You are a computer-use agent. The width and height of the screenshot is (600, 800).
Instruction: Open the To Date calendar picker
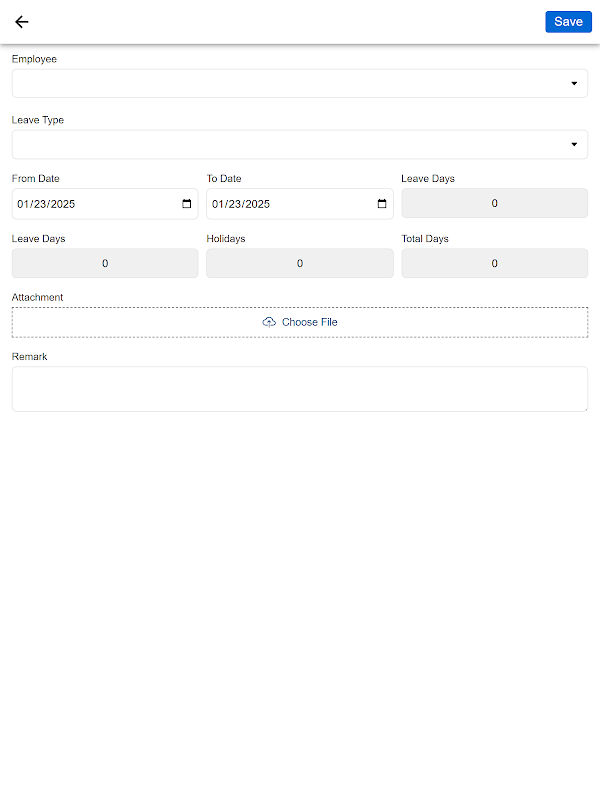[382, 204]
